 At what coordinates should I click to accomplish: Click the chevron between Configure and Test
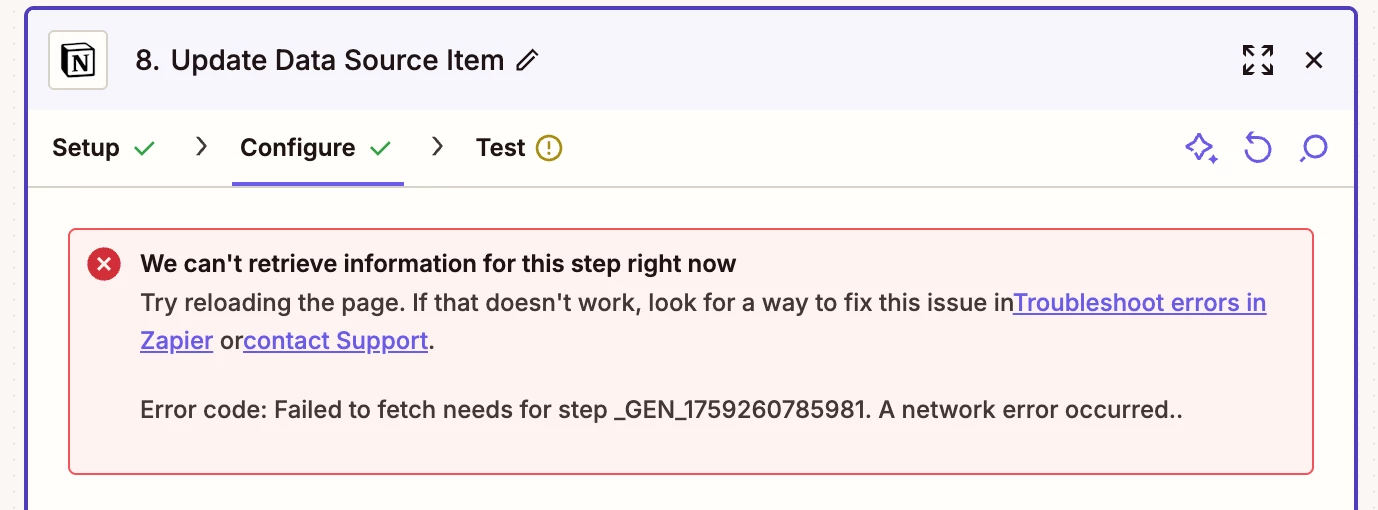click(x=437, y=147)
